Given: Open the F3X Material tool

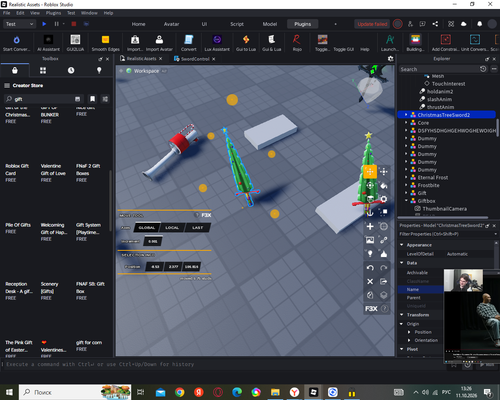Looking at the screenshot, I should point(384,199).
